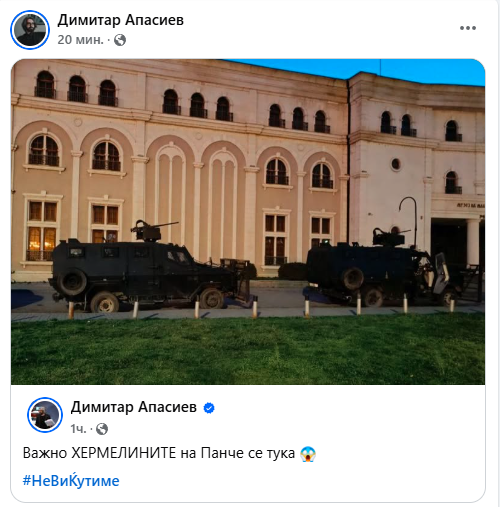Click the blue verified badge checkmark
This screenshot has height=507, width=500.
[x=209, y=408]
